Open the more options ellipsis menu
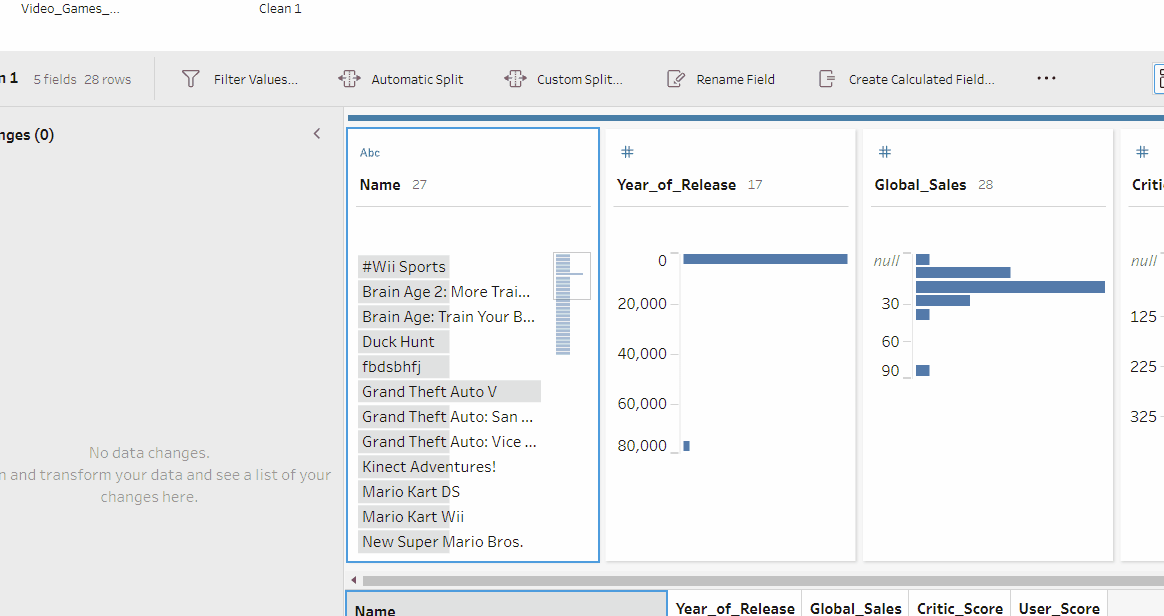Viewport: 1164px width, 616px height. coord(1046,78)
